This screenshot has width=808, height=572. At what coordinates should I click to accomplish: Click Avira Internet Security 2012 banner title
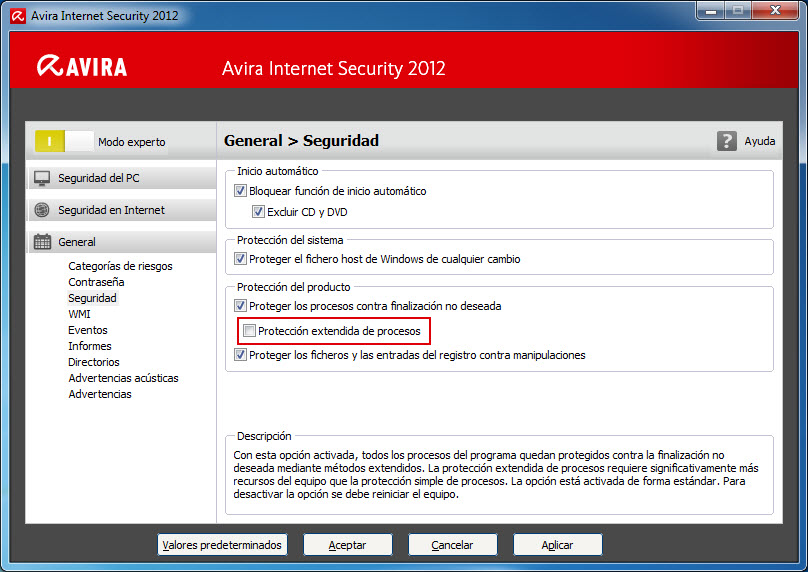tap(333, 69)
